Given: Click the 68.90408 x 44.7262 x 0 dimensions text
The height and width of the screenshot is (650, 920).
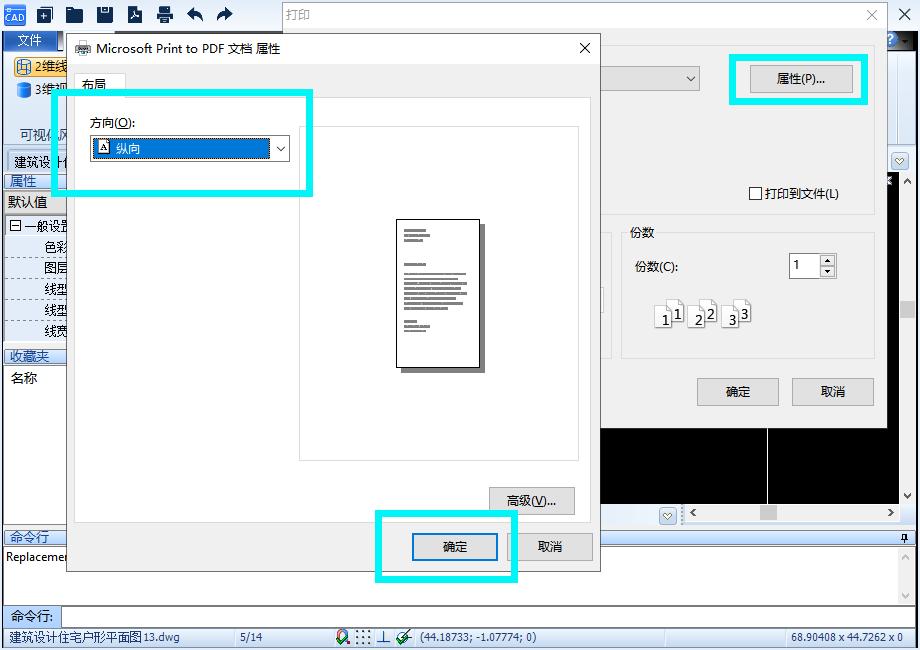Looking at the screenshot, I should click(847, 637).
